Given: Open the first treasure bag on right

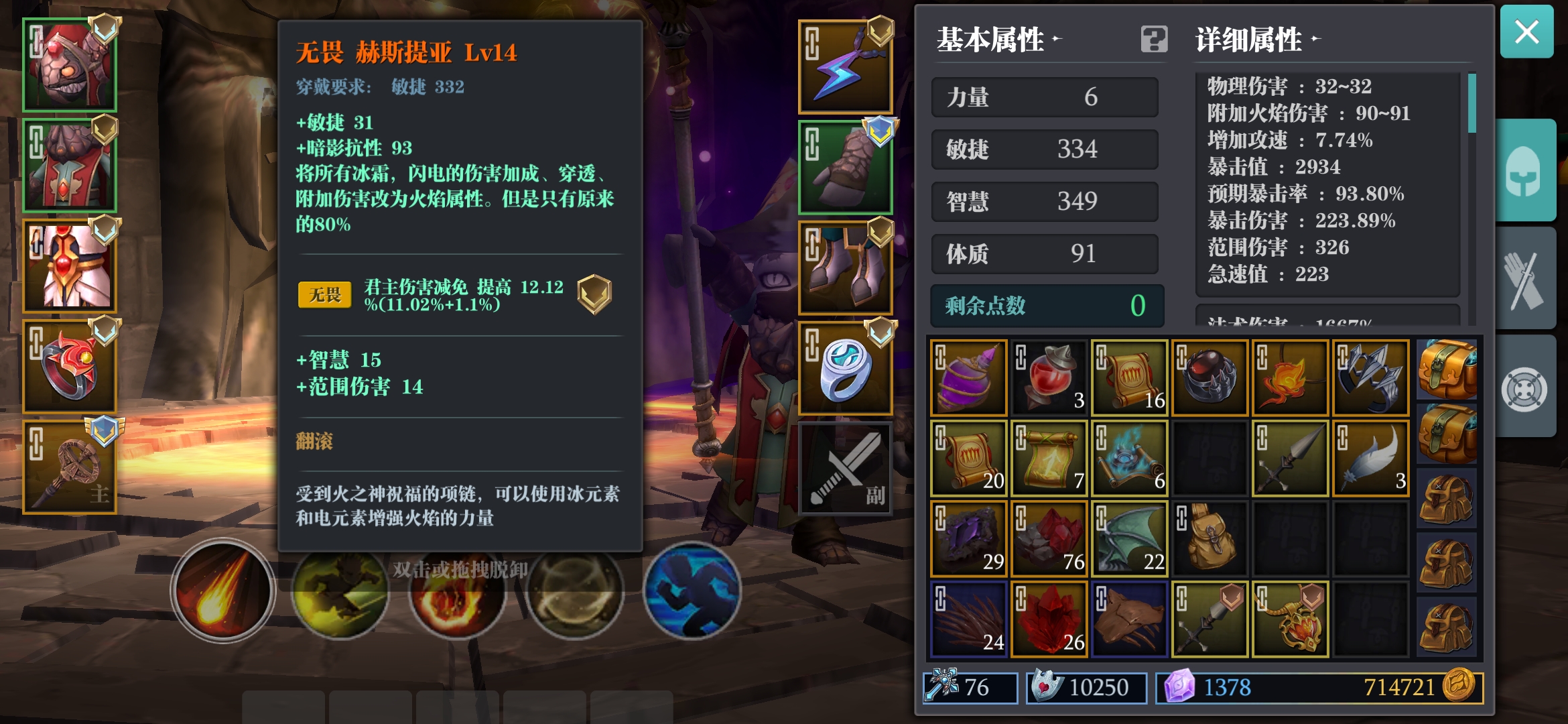Looking at the screenshot, I should (1447, 369).
